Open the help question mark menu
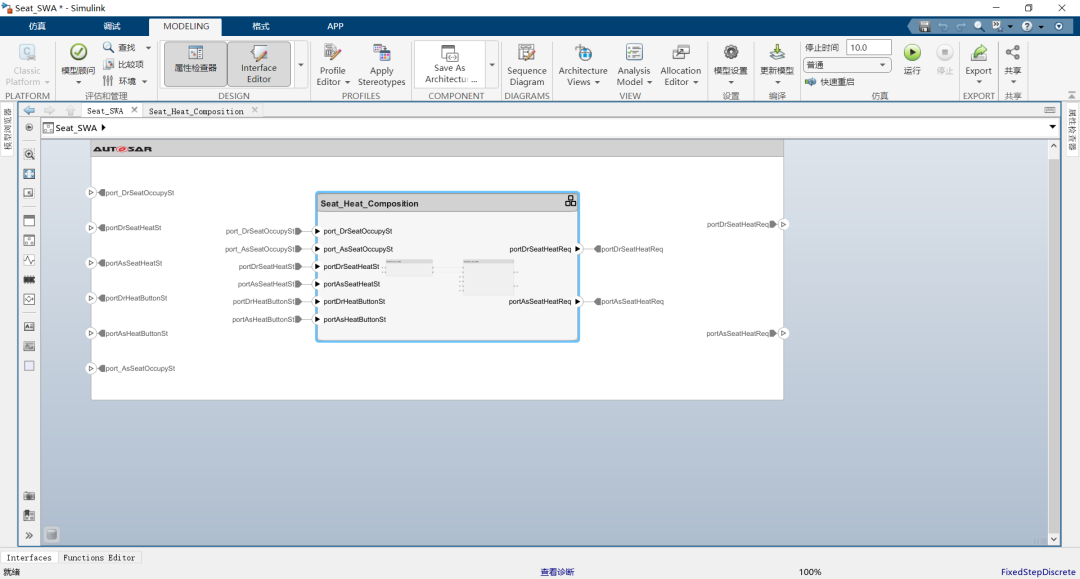1080x579 pixels. coord(1027,26)
